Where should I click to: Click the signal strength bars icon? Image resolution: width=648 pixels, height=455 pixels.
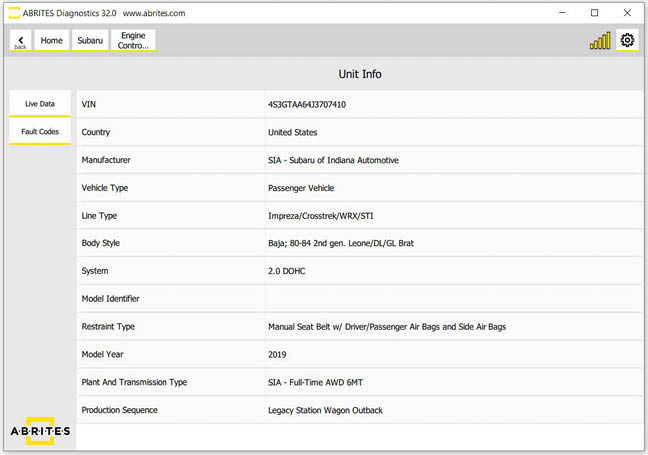tap(599, 42)
